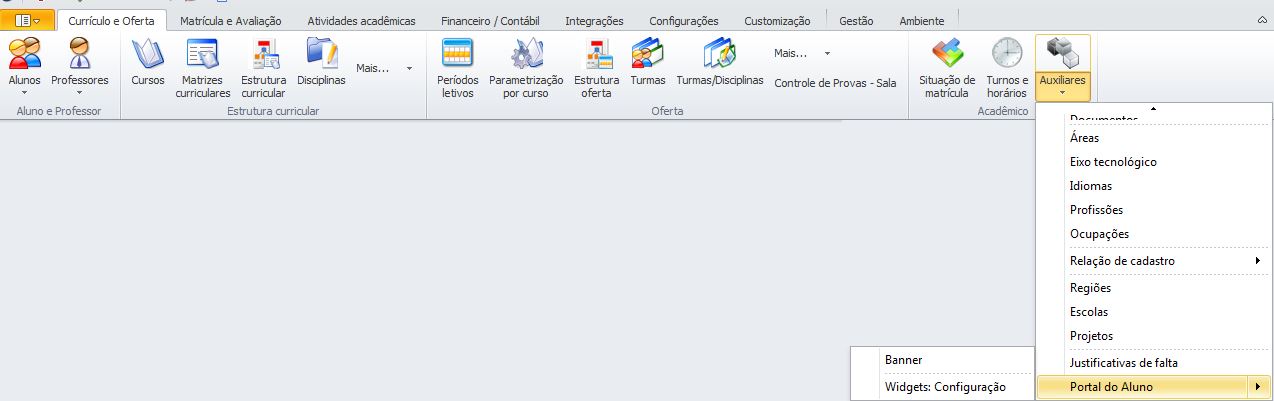
Task: Open the Professores icon
Action: [79, 52]
